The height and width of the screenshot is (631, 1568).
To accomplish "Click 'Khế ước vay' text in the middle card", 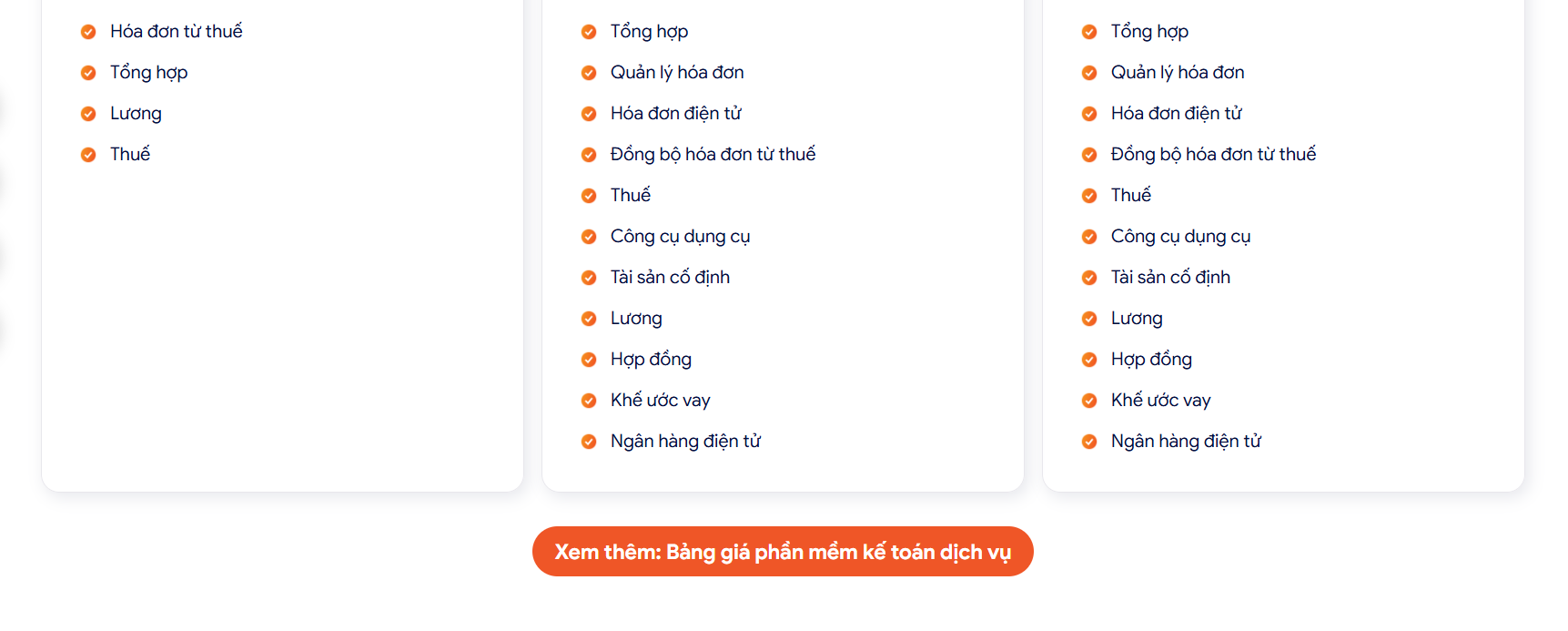I will [661, 400].
